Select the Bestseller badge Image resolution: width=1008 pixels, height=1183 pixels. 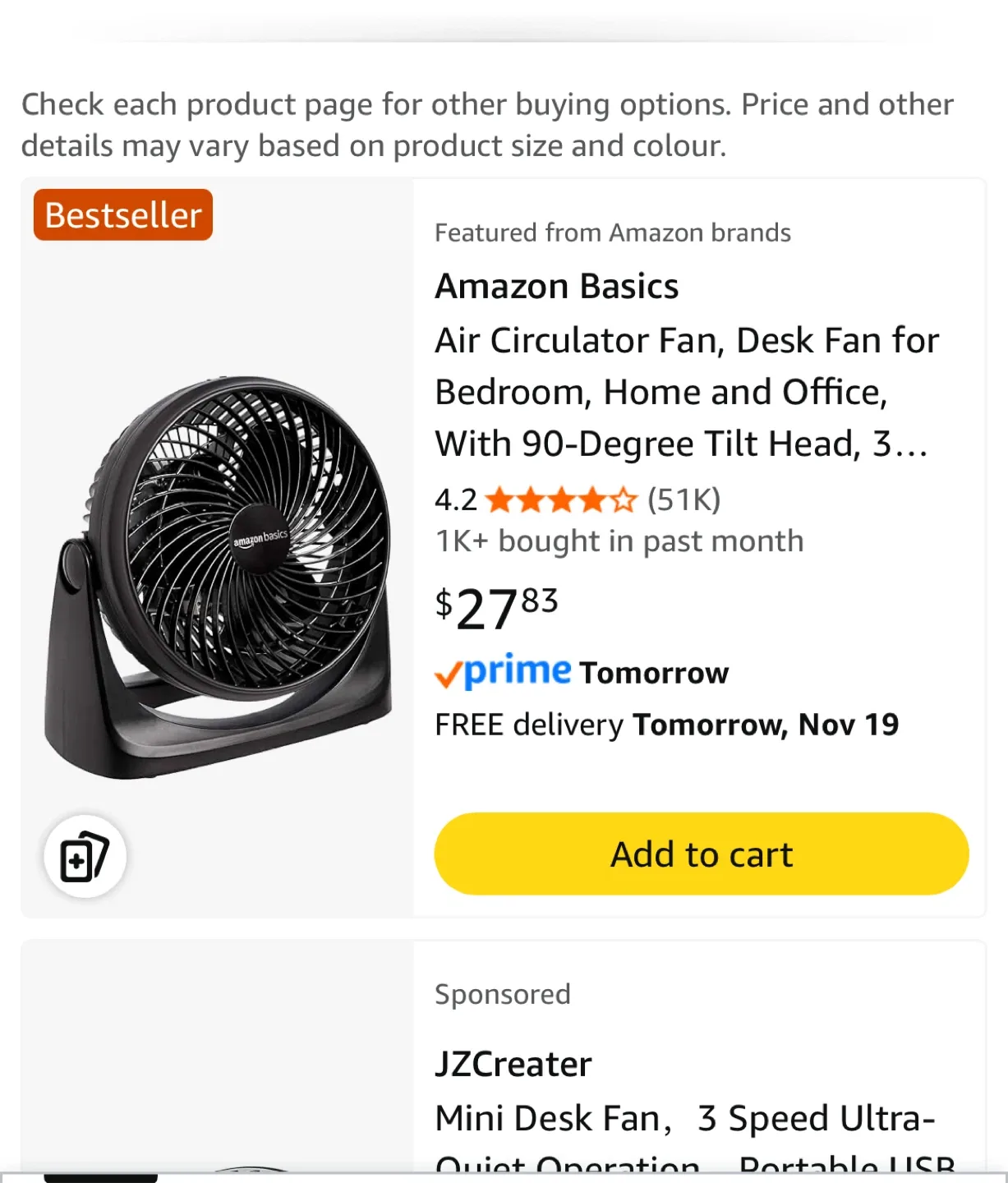[122, 214]
